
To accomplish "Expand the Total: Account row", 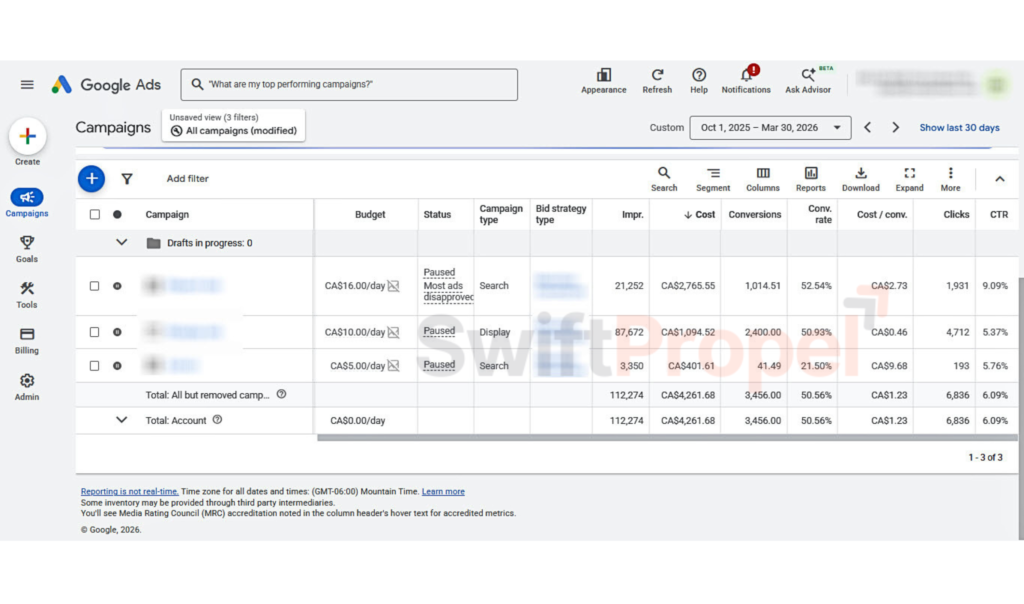I will tap(121, 420).
